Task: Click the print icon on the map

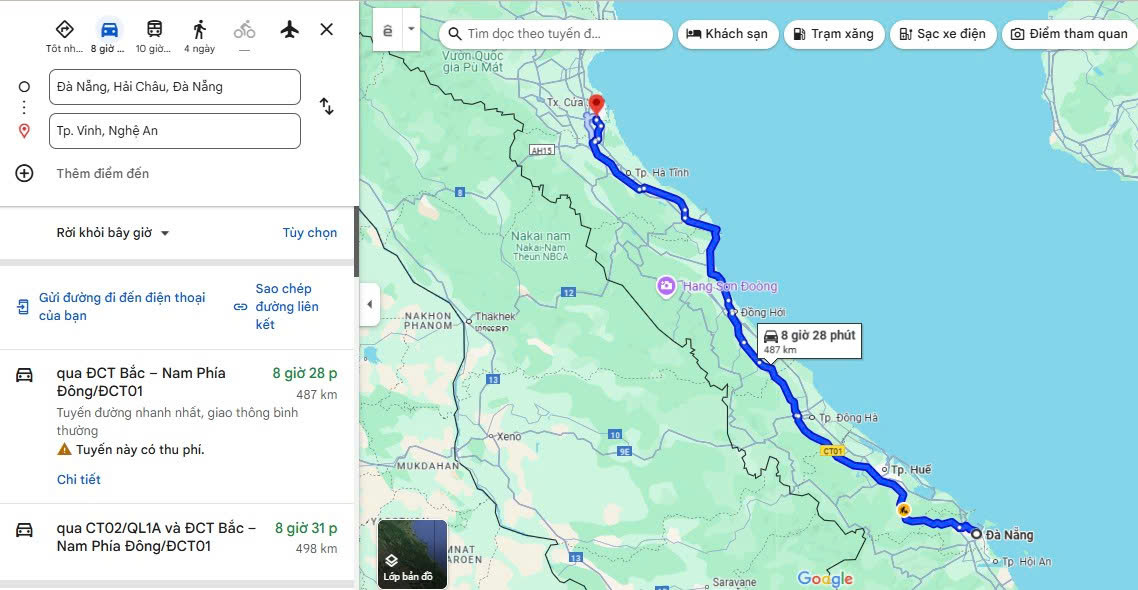Action: point(387,30)
